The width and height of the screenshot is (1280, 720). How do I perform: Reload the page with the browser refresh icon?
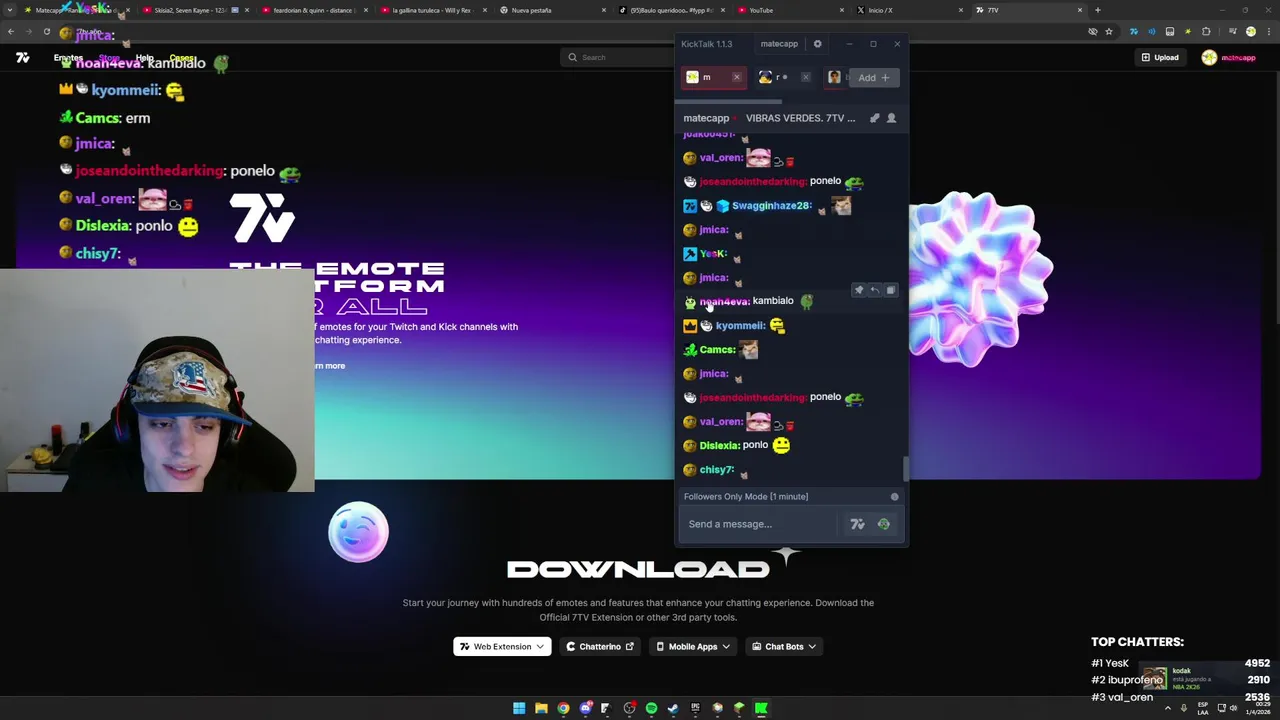(x=46, y=31)
